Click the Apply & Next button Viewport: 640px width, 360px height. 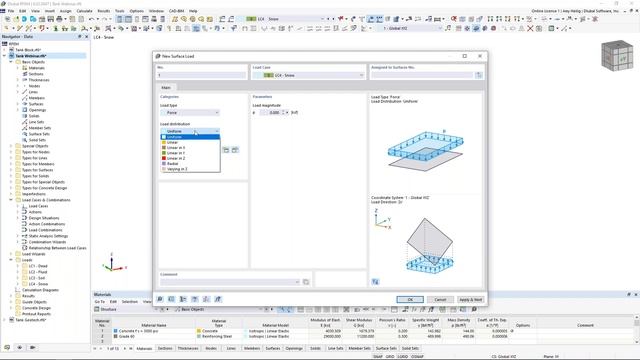click(471, 300)
